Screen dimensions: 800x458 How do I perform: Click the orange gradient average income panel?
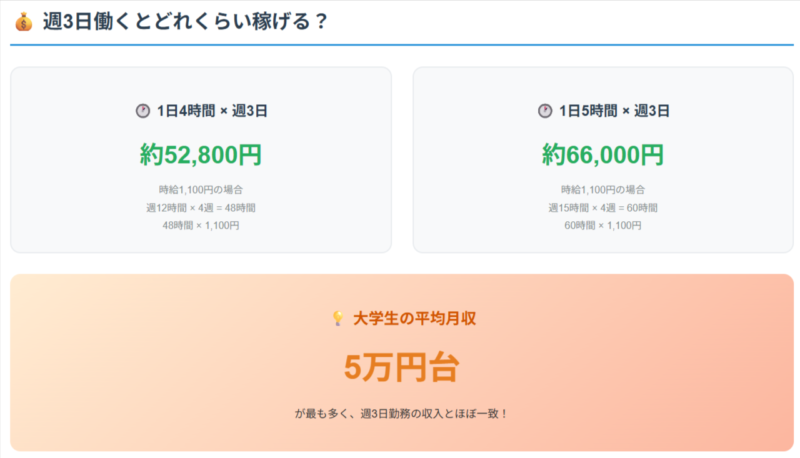(x=402, y=363)
